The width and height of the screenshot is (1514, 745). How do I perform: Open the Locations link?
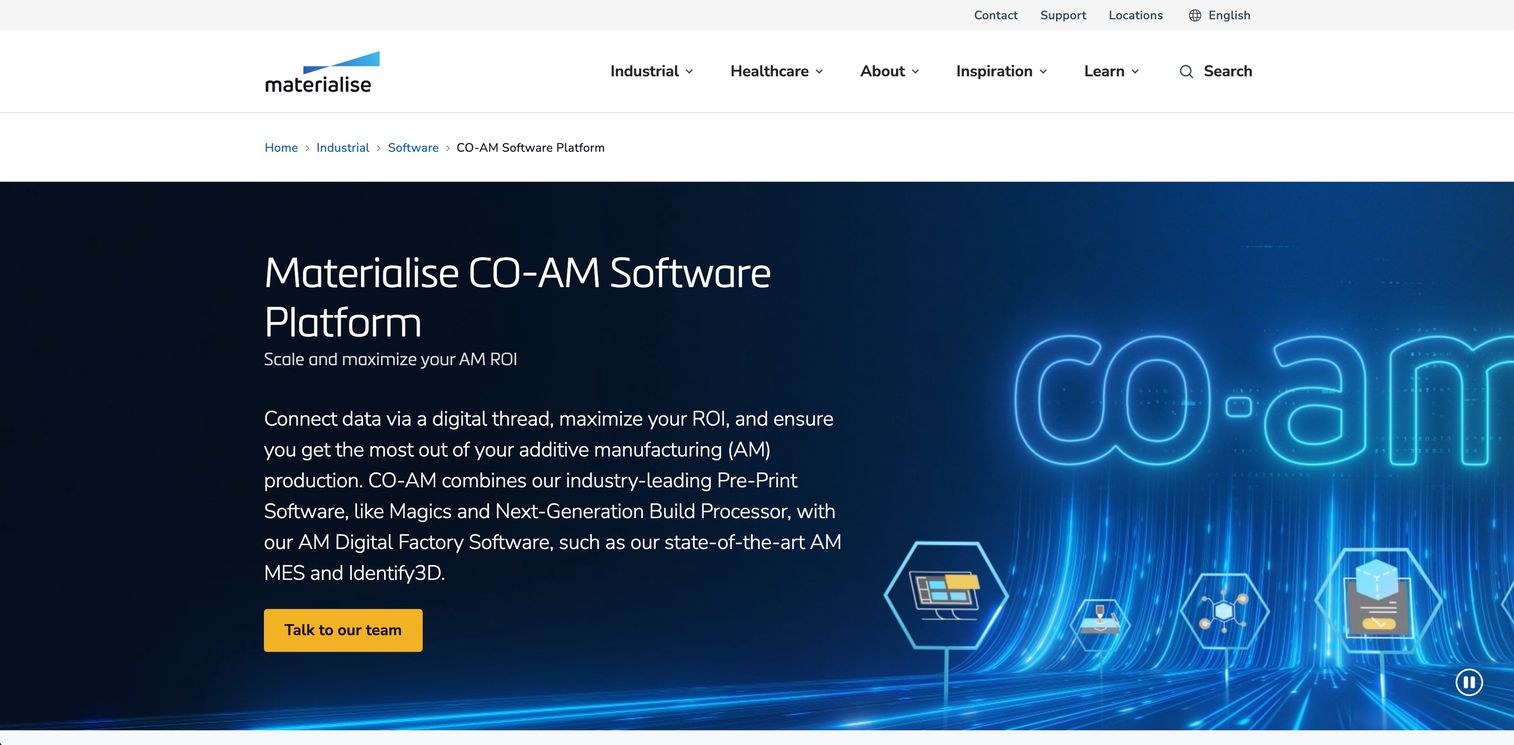click(x=1136, y=15)
